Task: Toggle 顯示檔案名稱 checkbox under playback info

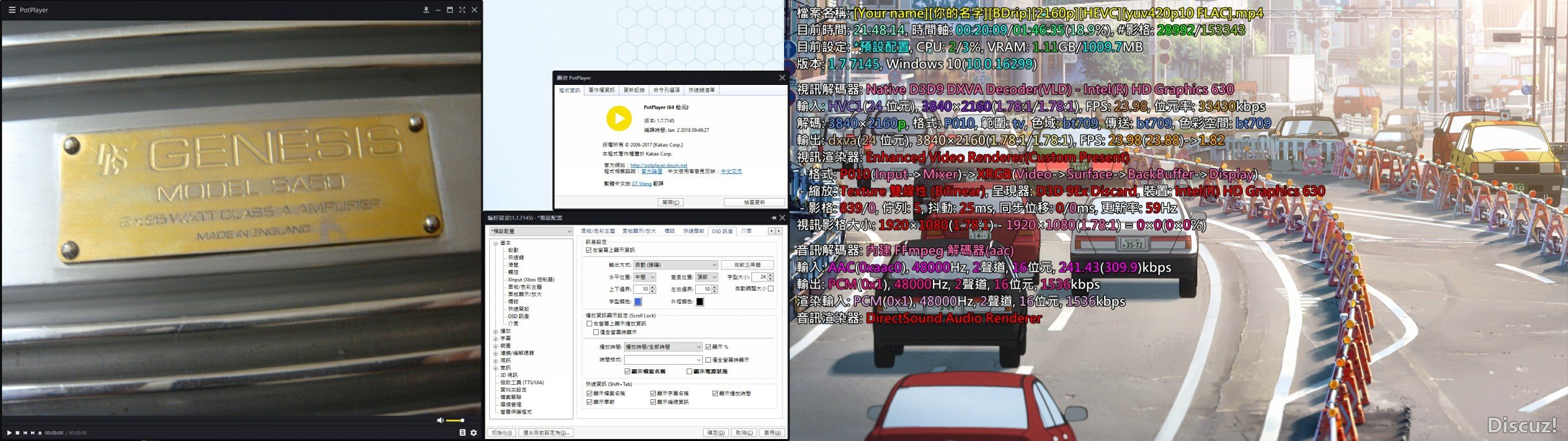Action: 627,371
